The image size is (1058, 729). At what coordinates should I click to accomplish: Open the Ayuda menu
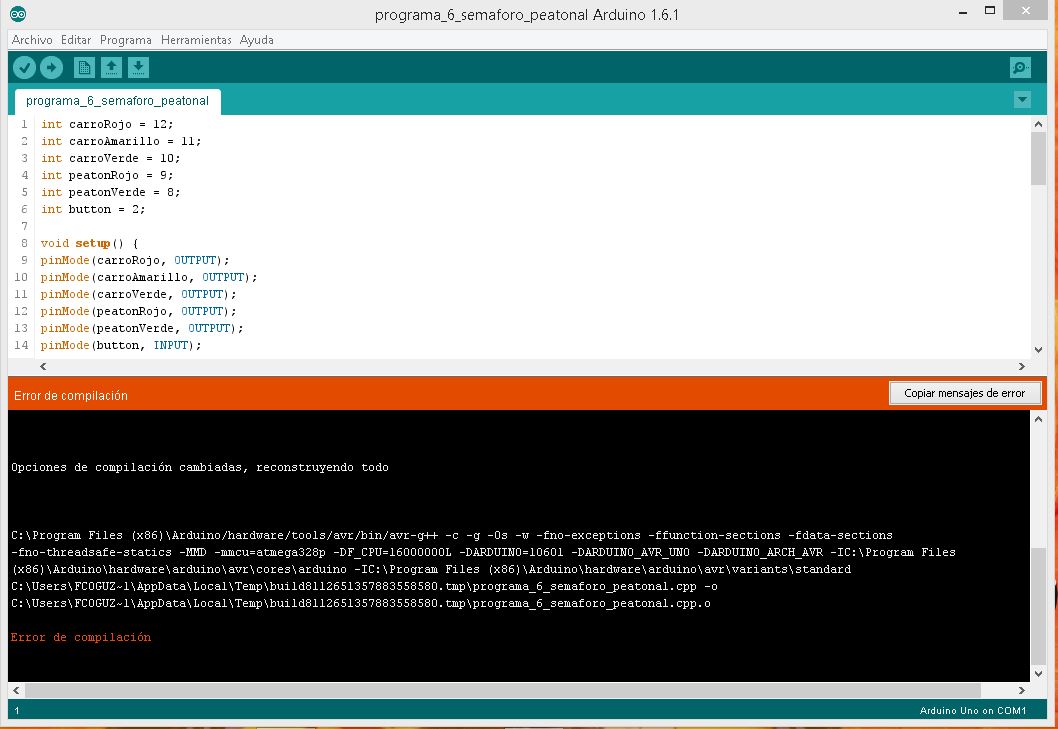coord(258,40)
